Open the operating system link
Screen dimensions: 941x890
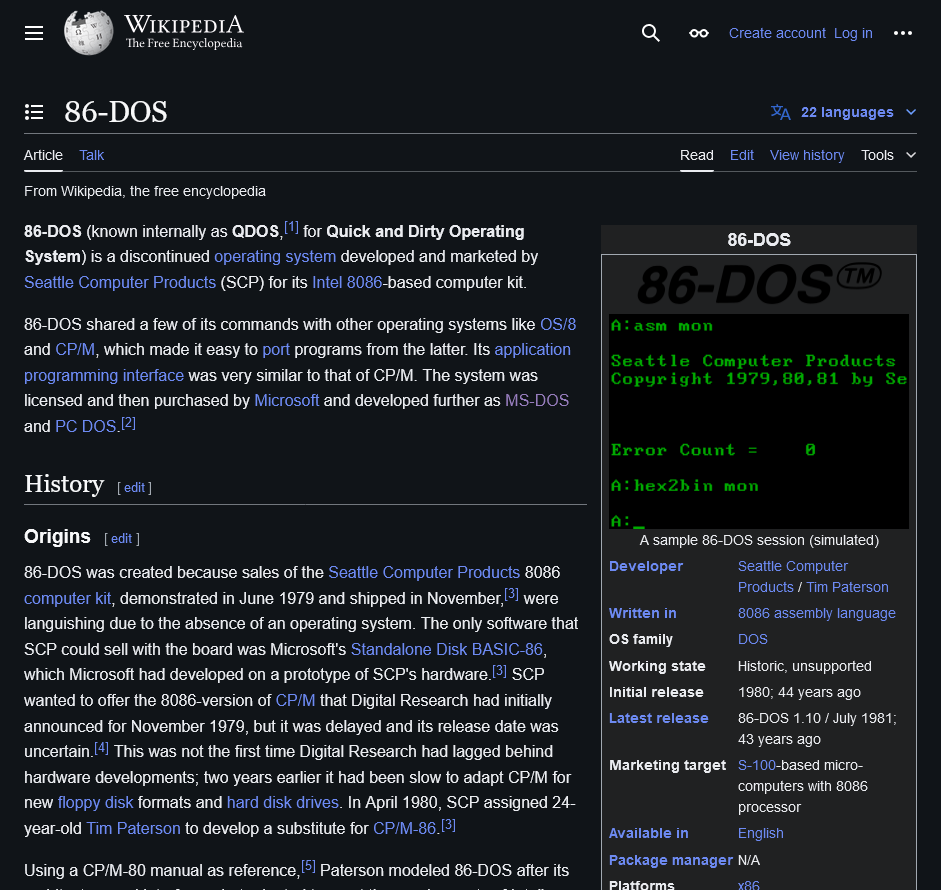click(x=275, y=257)
